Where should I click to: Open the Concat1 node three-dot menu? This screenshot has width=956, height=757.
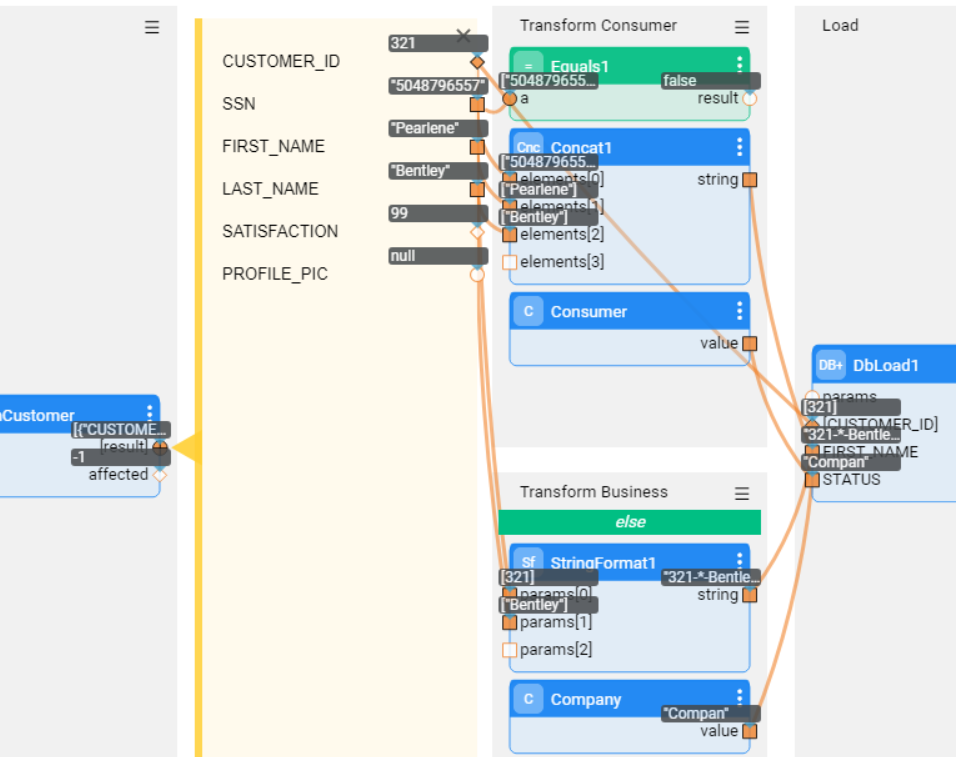coord(740,147)
